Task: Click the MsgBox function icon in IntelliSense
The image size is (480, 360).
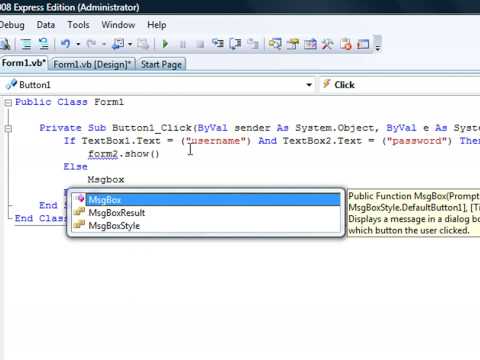Action: (x=80, y=199)
